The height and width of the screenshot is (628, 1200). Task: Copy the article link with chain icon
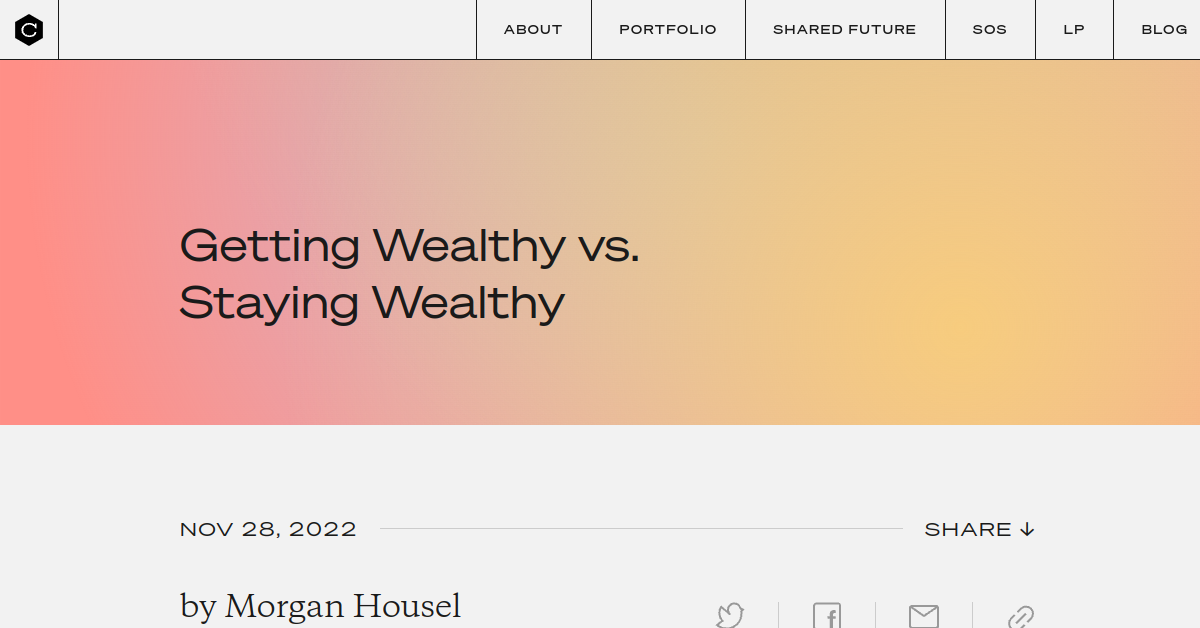1020,617
